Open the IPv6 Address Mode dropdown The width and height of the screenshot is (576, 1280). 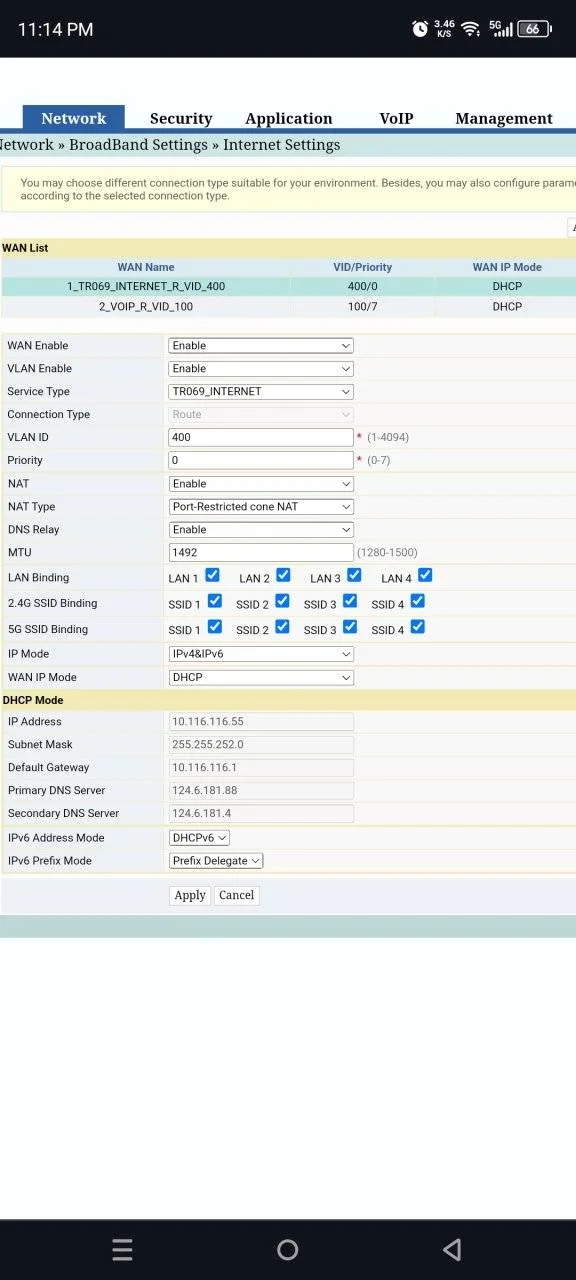point(199,838)
